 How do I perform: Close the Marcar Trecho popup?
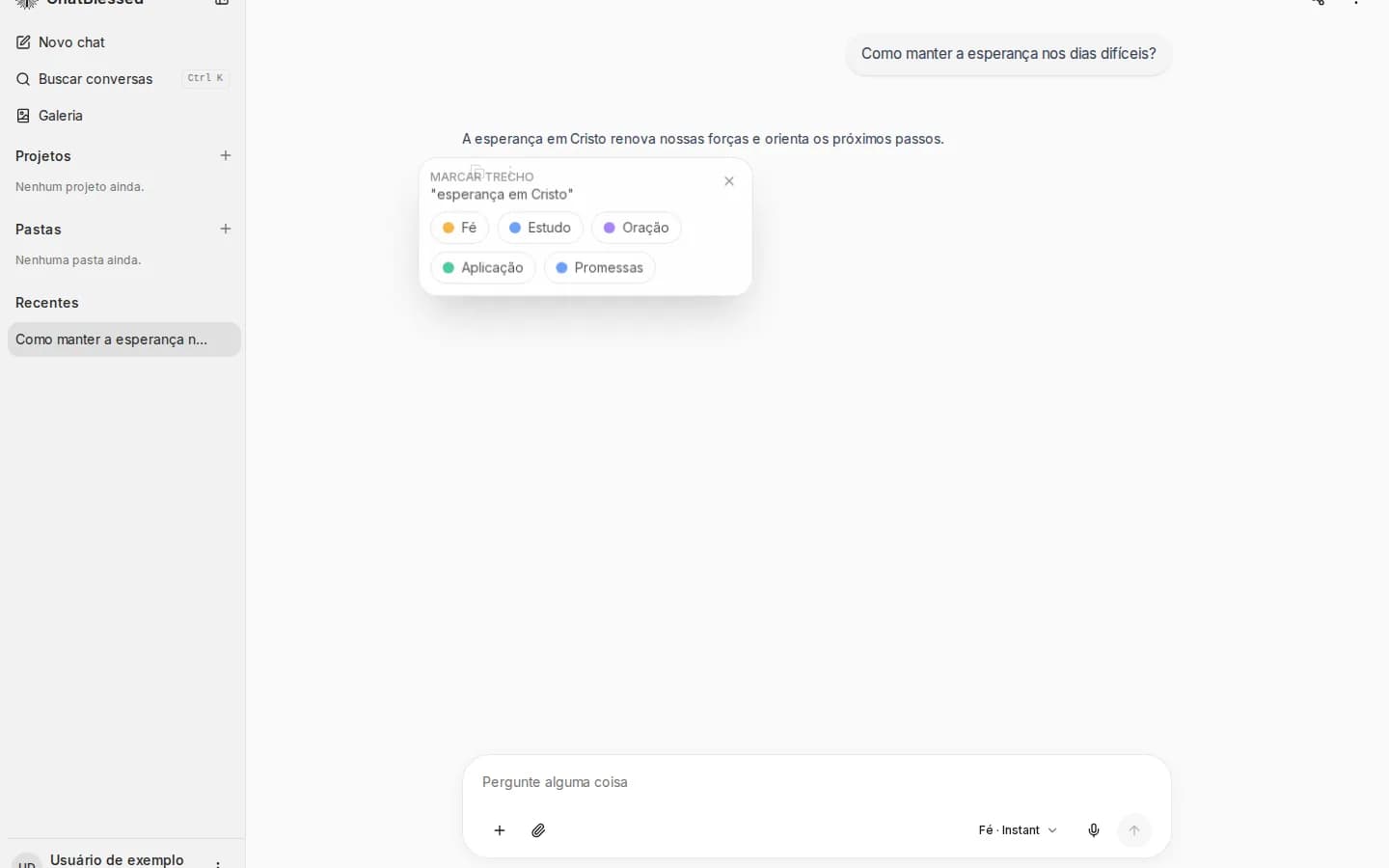tap(729, 181)
